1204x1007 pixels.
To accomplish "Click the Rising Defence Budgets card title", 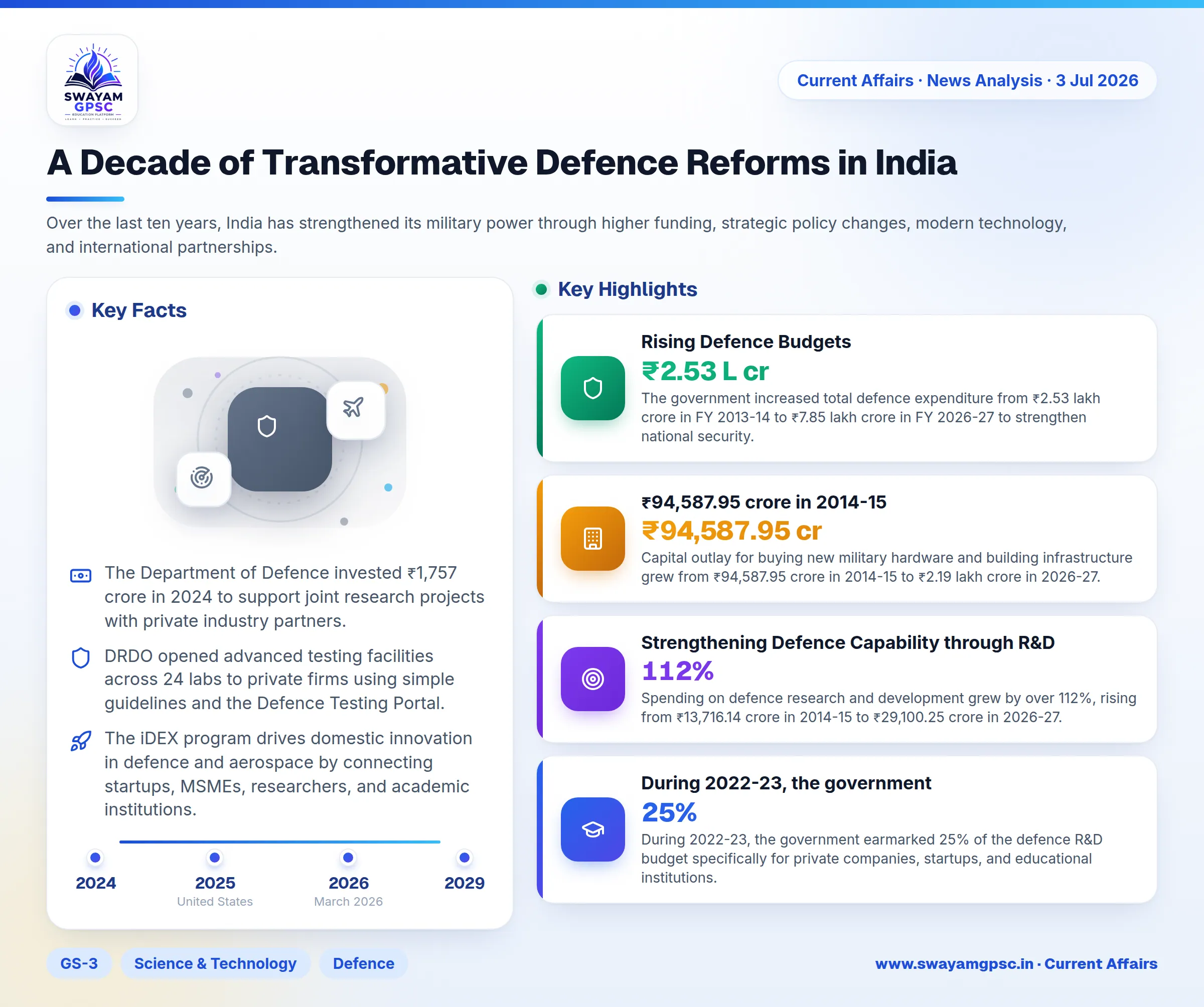I will [745, 342].
